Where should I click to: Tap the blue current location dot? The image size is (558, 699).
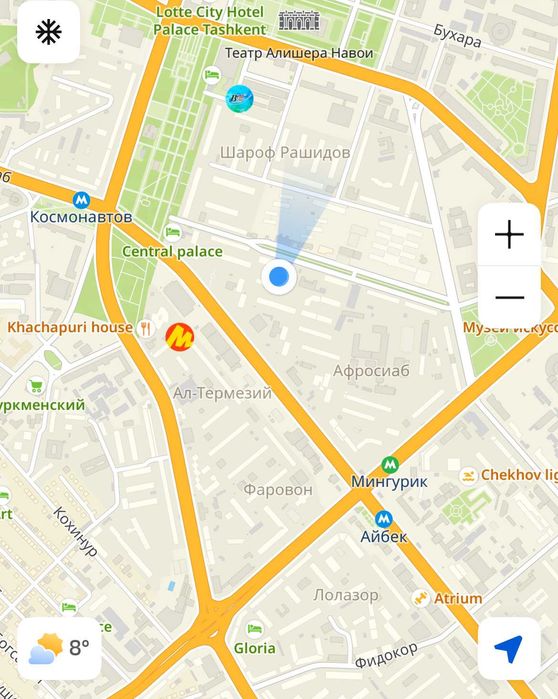279,277
